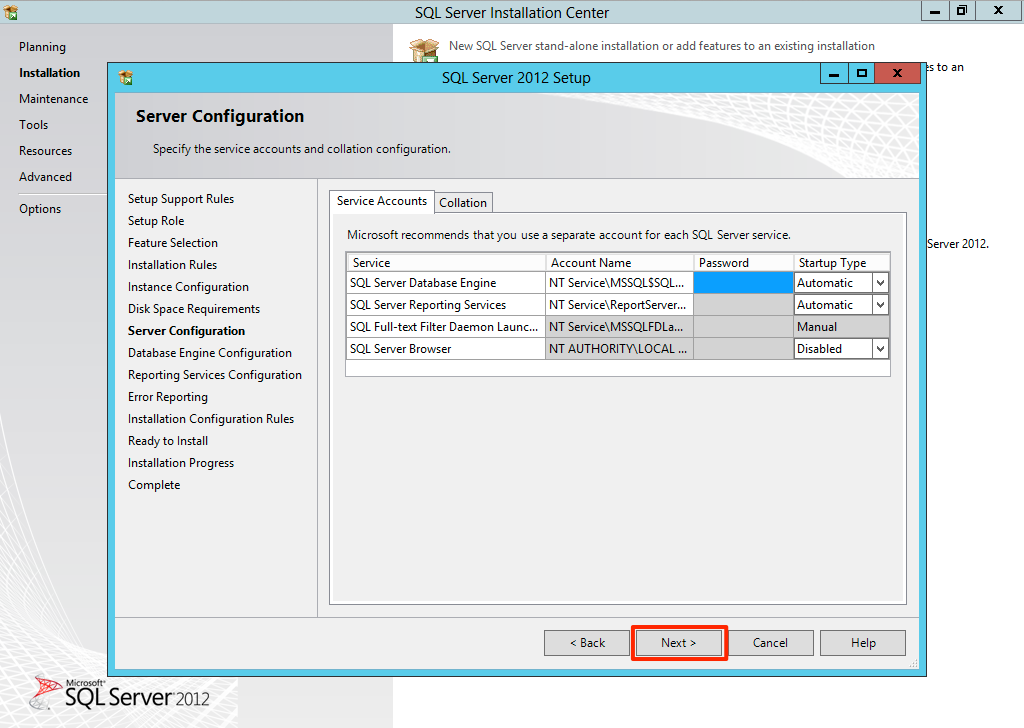Click the SQL Server 2012 Setup title bar icon
The height and width of the screenshot is (728, 1024).
click(x=125, y=78)
